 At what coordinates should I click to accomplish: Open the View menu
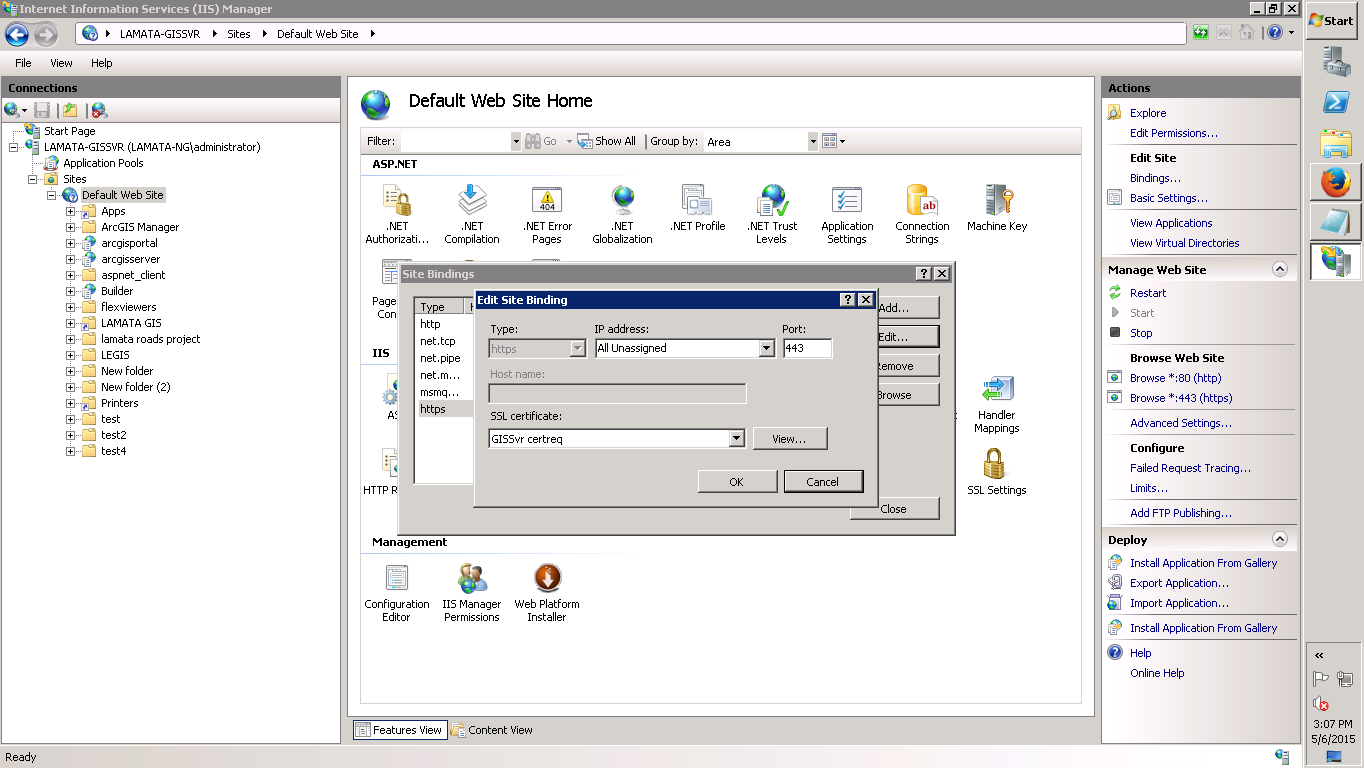pos(61,63)
